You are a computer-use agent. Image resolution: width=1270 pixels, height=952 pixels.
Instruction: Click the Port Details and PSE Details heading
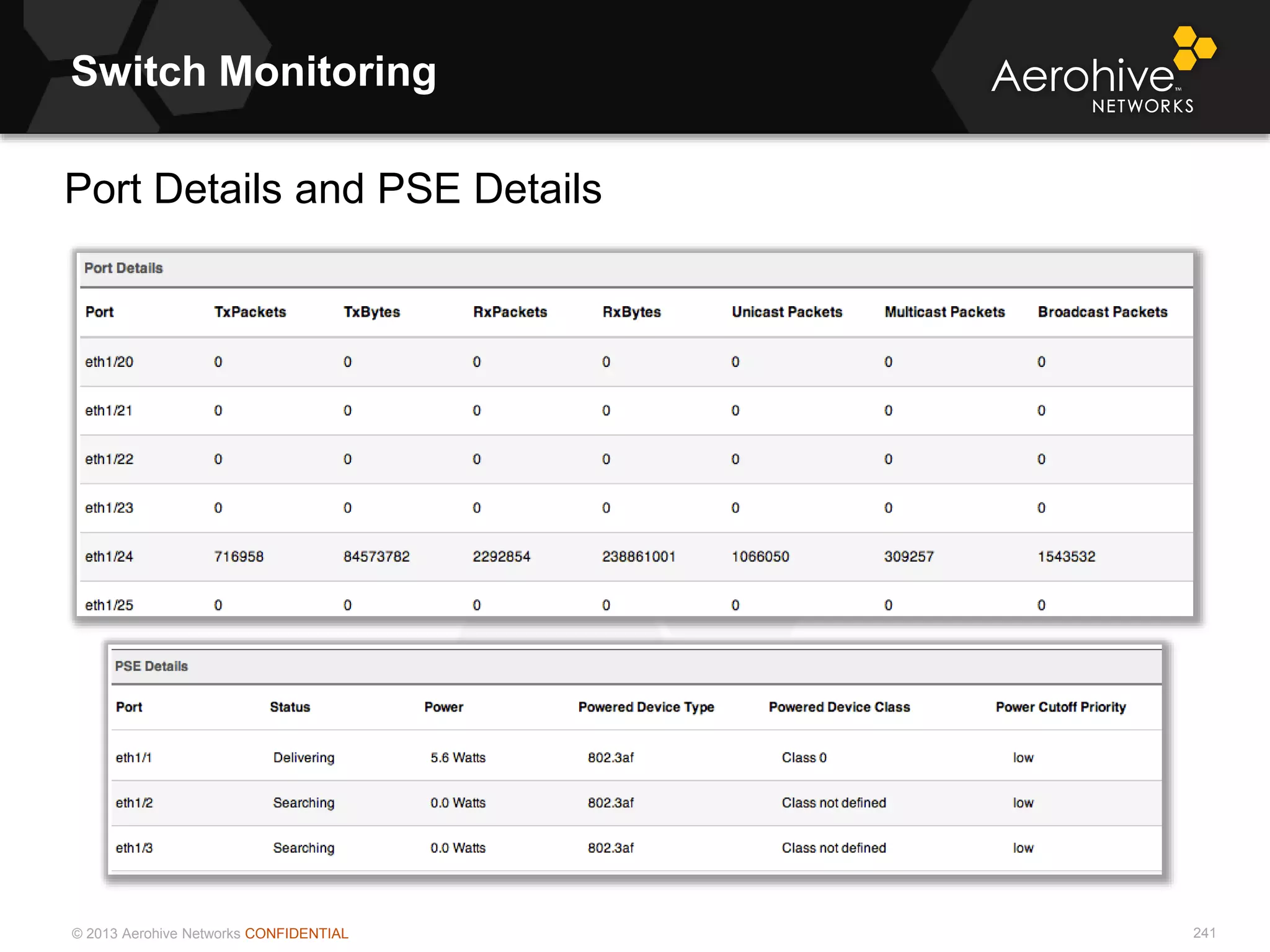coord(333,188)
